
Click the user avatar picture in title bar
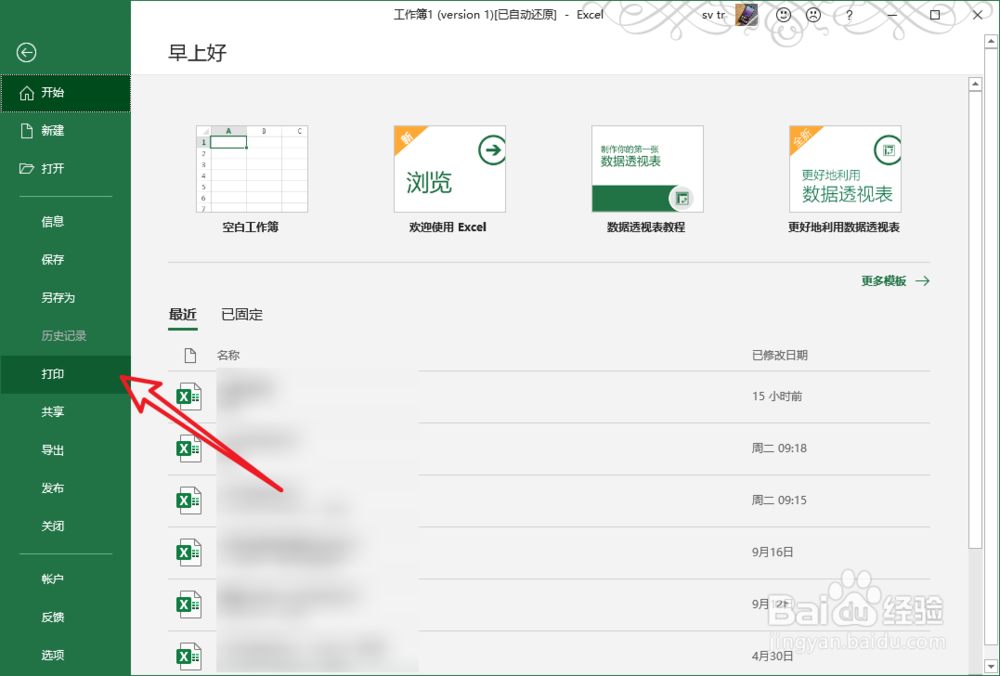[746, 15]
